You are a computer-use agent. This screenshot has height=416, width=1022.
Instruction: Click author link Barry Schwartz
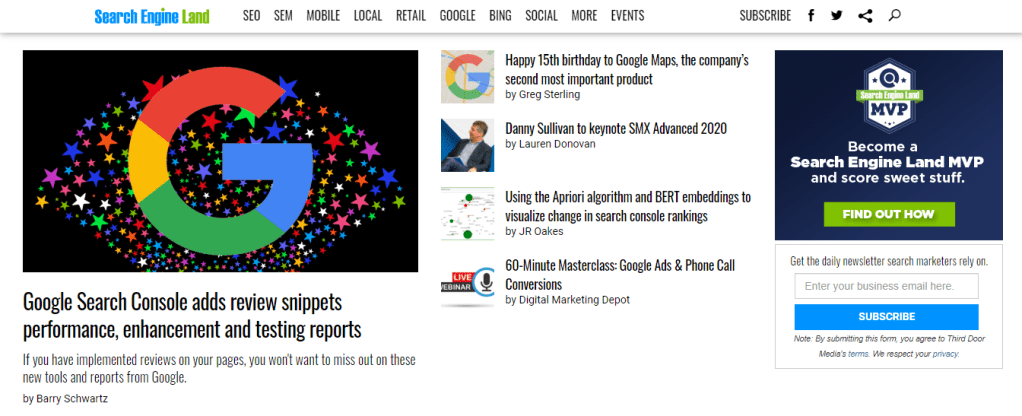[74, 399]
